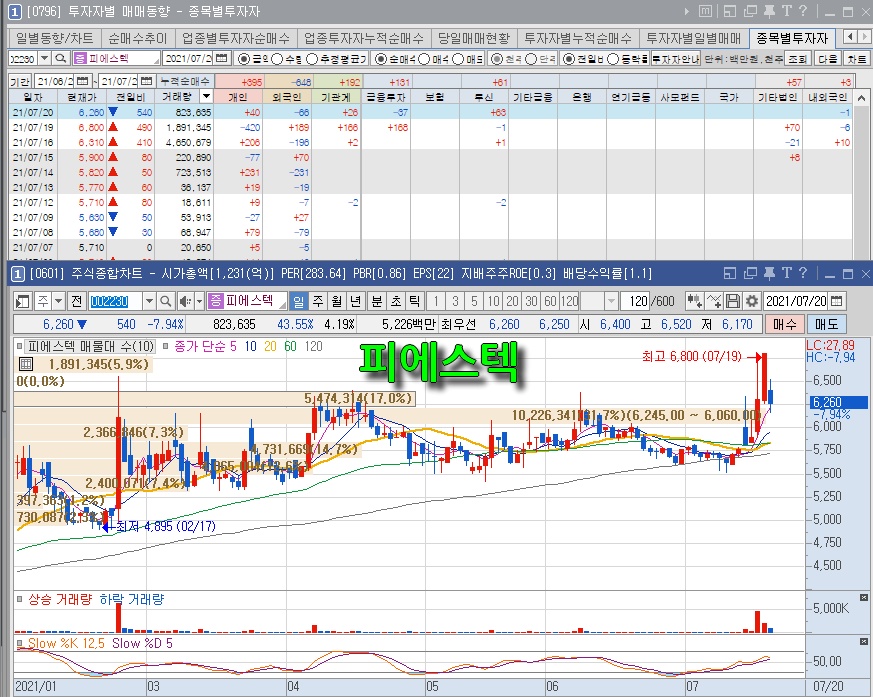Select the 등락률 radio button

tap(612, 58)
